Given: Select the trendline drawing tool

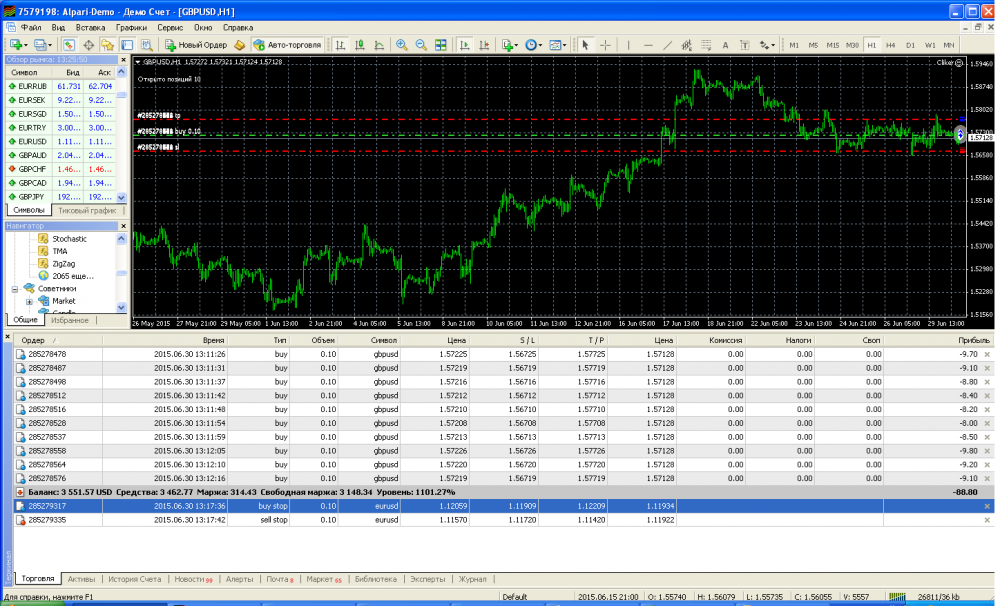Looking at the screenshot, I should pyautogui.click(x=668, y=45).
